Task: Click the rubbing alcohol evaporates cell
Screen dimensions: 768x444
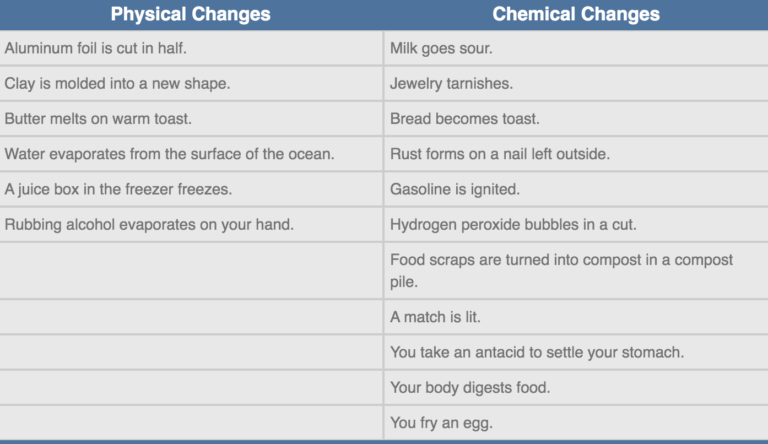Action: tap(149, 224)
